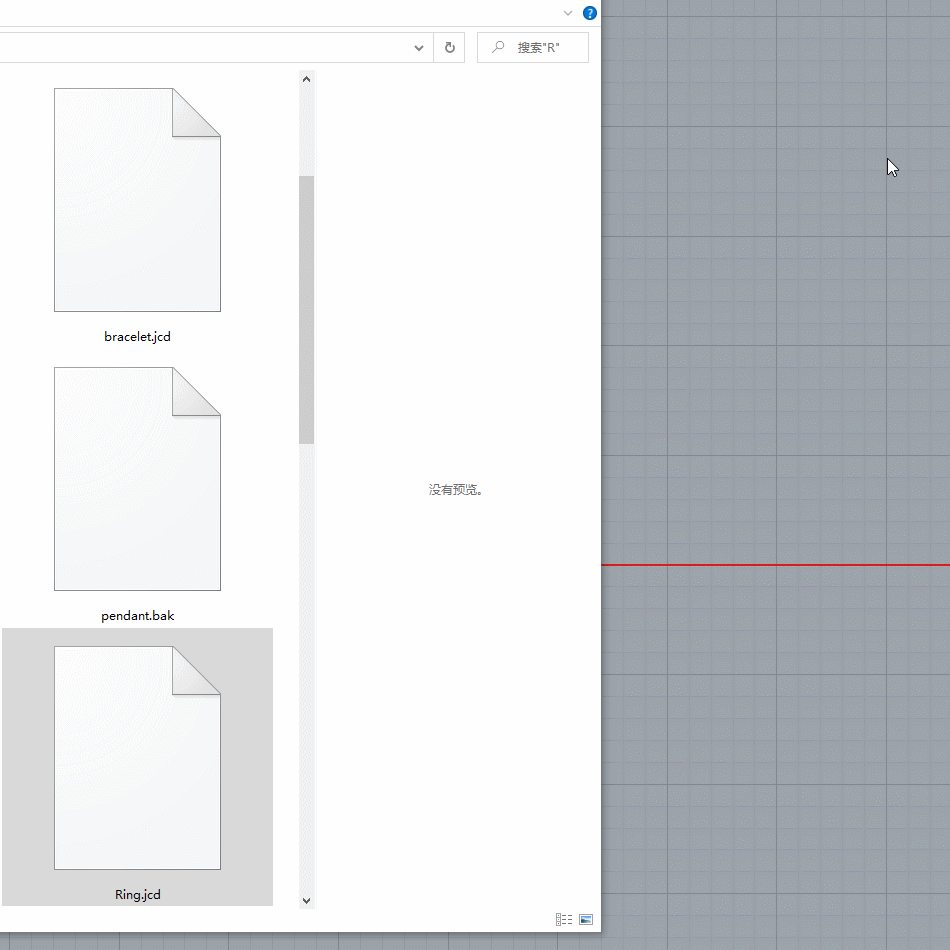The width and height of the screenshot is (950, 950).
Task: Open the address bar history dropdown
Action: (x=419, y=48)
